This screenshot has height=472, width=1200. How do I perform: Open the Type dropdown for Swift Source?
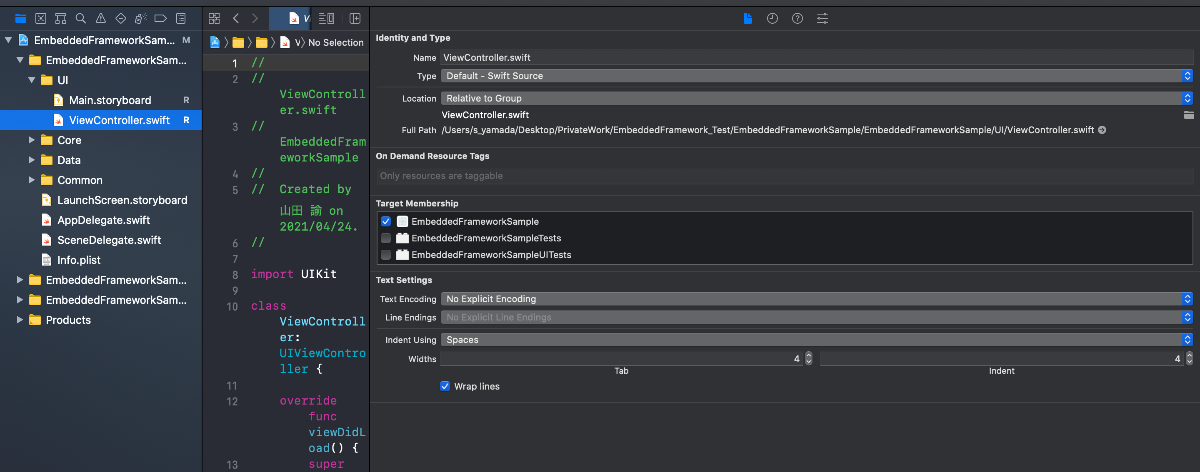pos(816,76)
